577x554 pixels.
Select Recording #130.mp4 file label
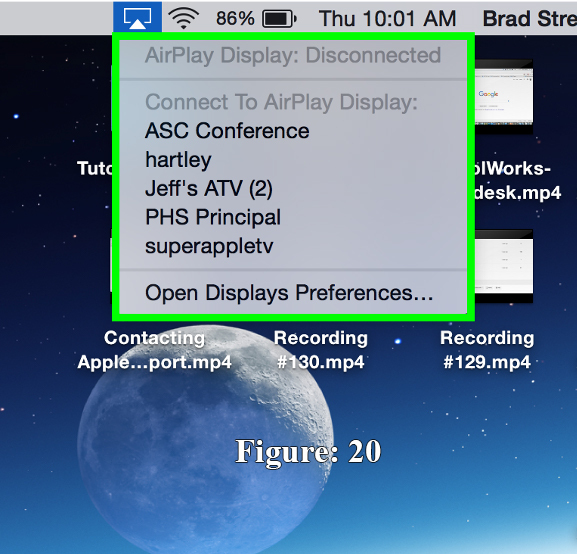coord(321,350)
